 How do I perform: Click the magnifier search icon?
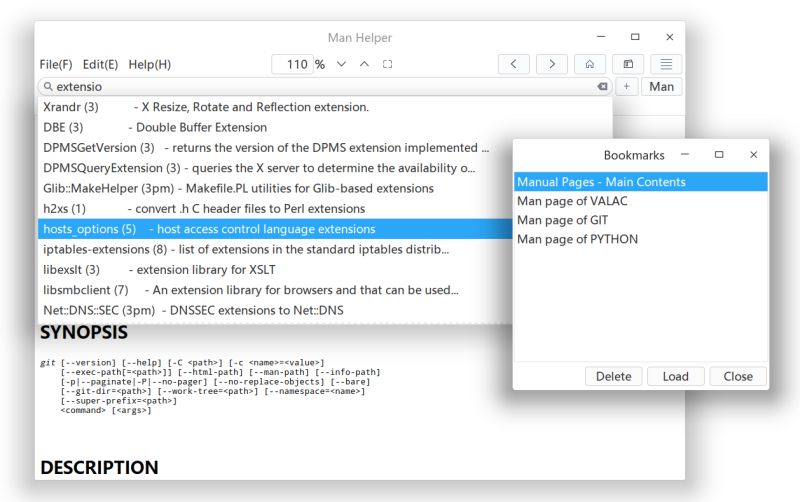coord(48,87)
